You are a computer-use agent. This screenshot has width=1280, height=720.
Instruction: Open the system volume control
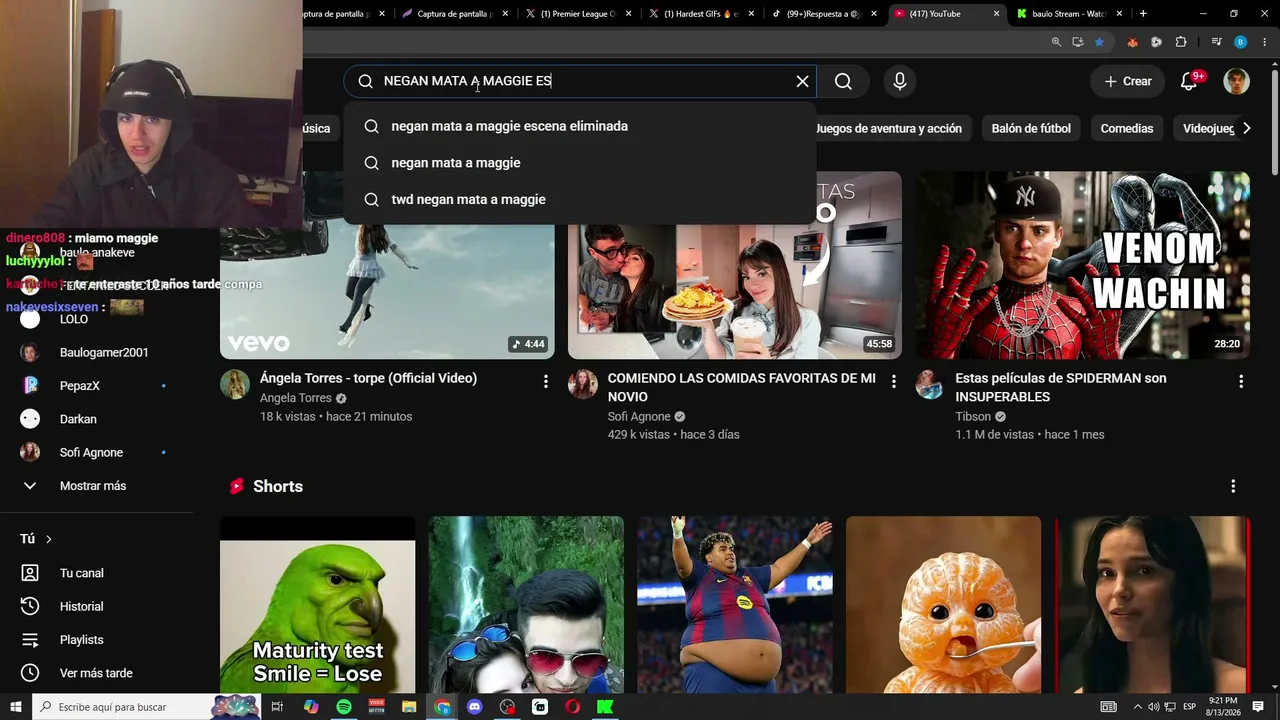point(1154,707)
